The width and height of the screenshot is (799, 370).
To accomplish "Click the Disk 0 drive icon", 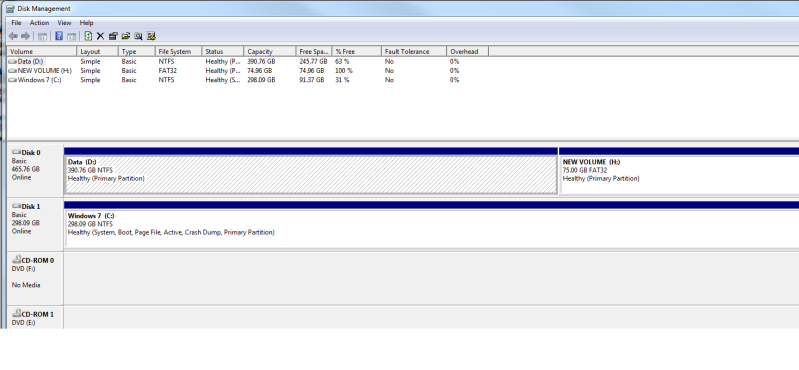I will coord(16,152).
